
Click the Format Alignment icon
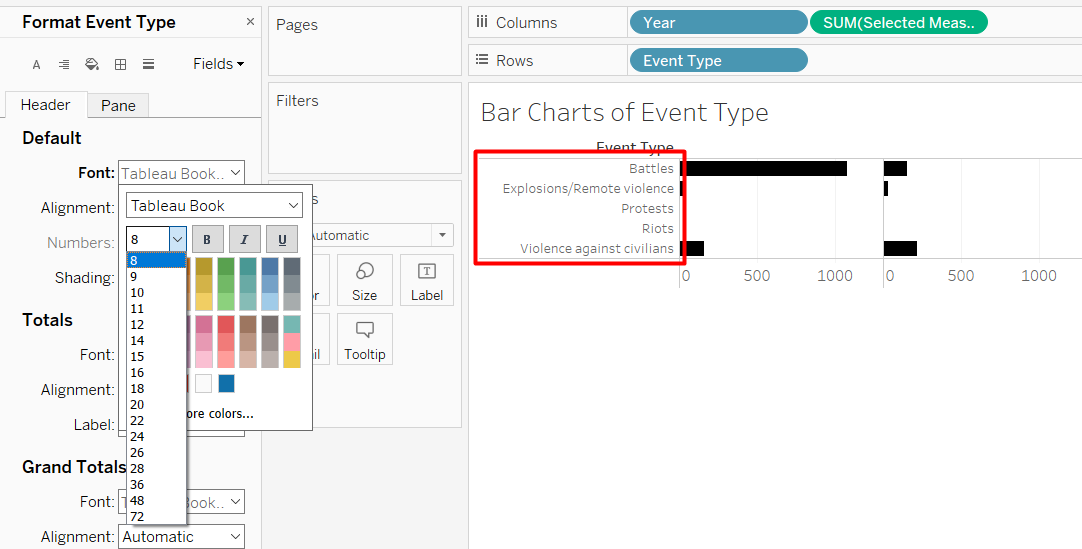click(64, 65)
